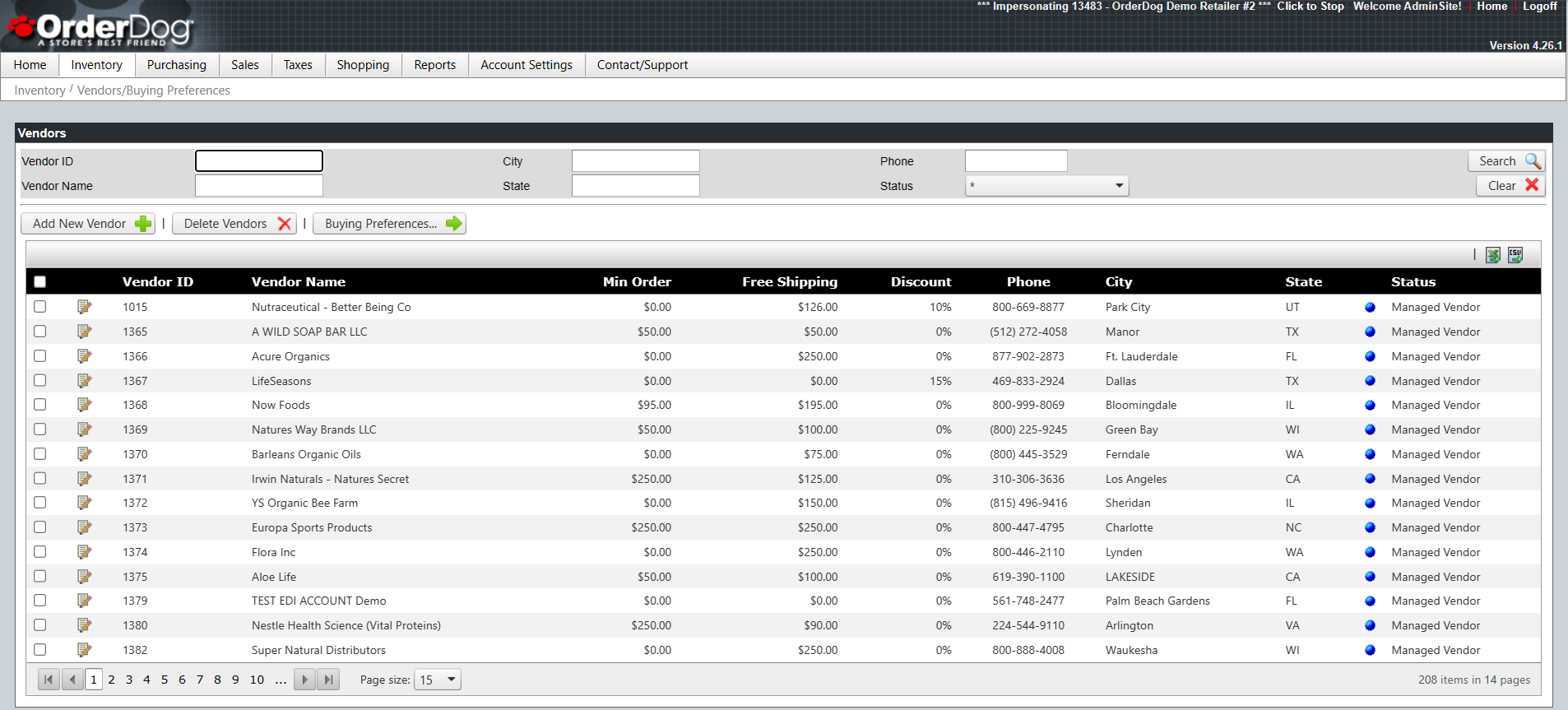Sort by Vendor Name column header
Viewport: 1568px width, 710px height.
(x=299, y=281)
